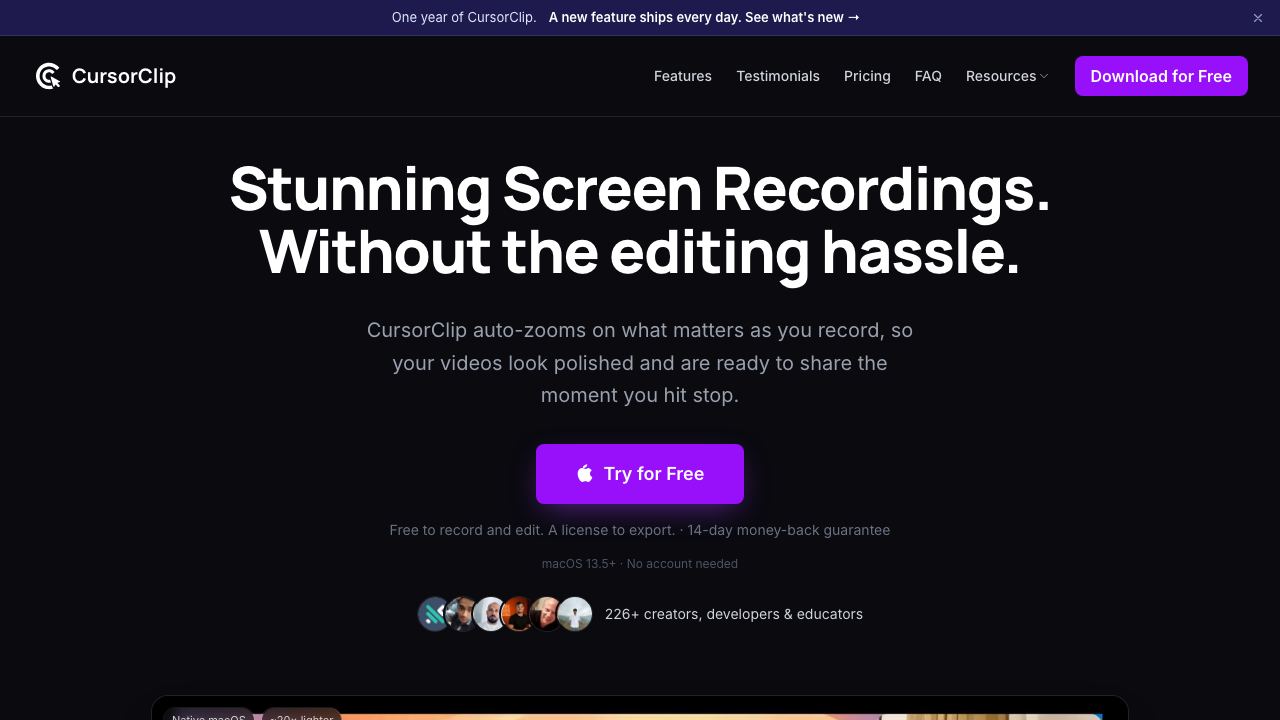
Task: Click the avatar with orange background
Action: (x=519, y=614)
